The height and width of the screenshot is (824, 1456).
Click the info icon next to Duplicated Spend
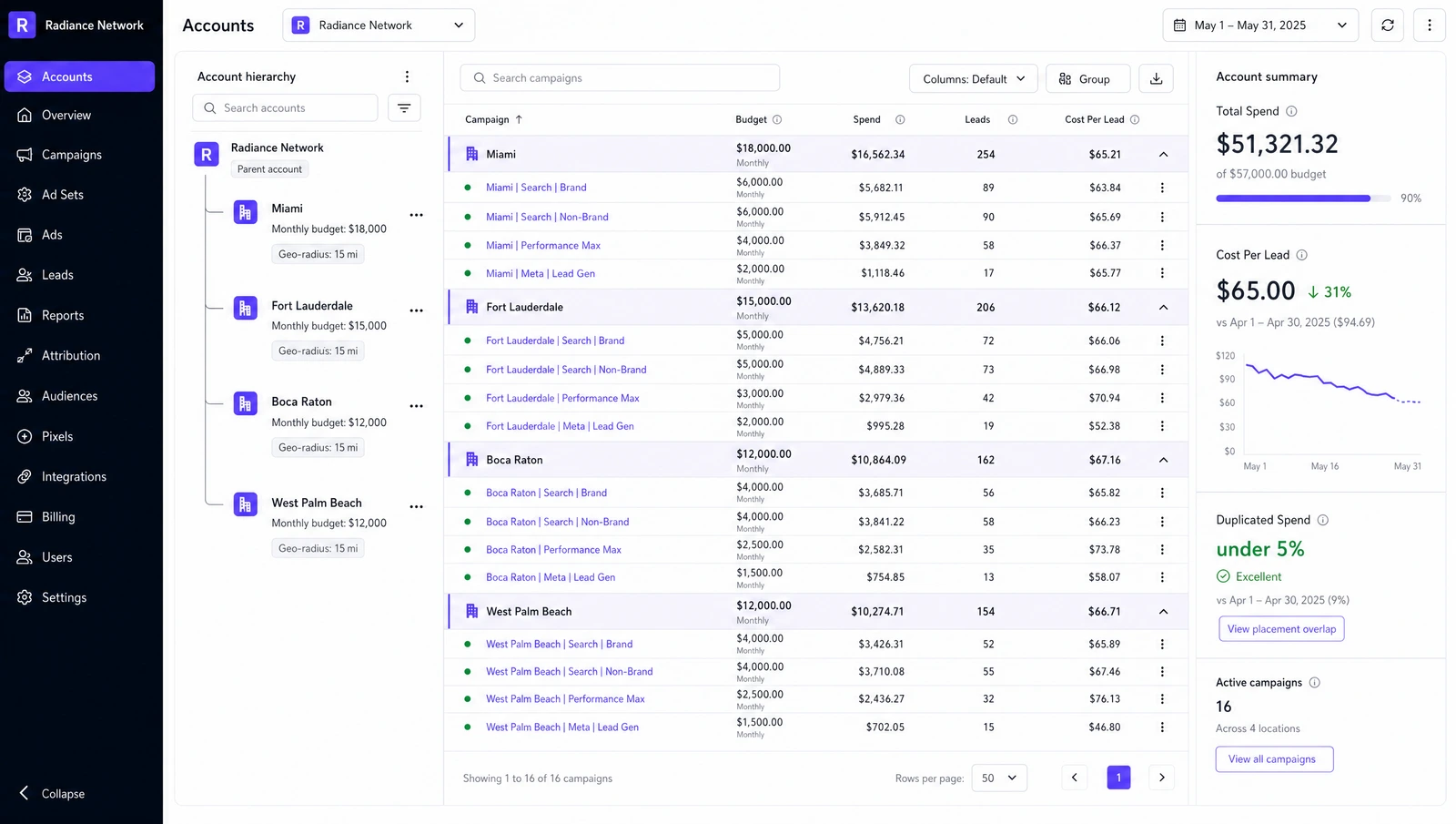coord(1322,520)
